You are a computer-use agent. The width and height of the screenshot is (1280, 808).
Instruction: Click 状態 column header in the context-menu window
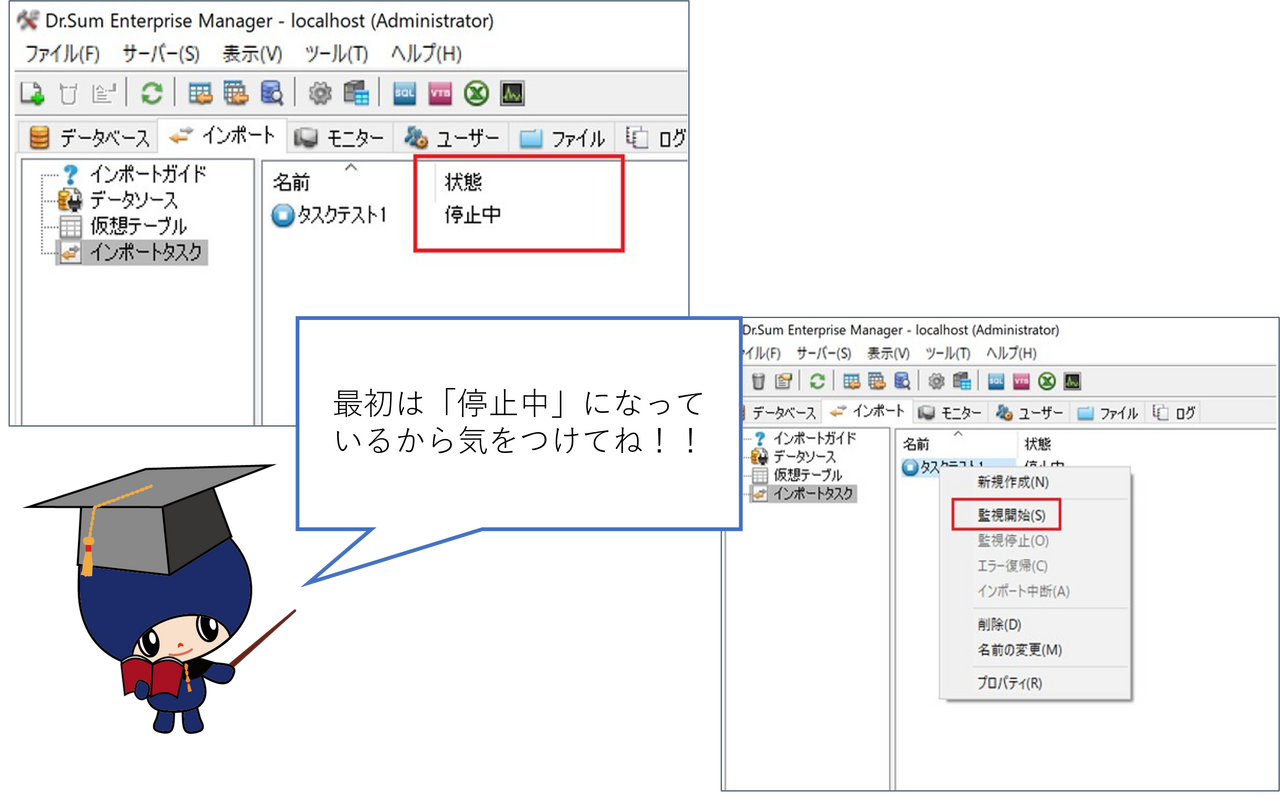point(1037,444)
